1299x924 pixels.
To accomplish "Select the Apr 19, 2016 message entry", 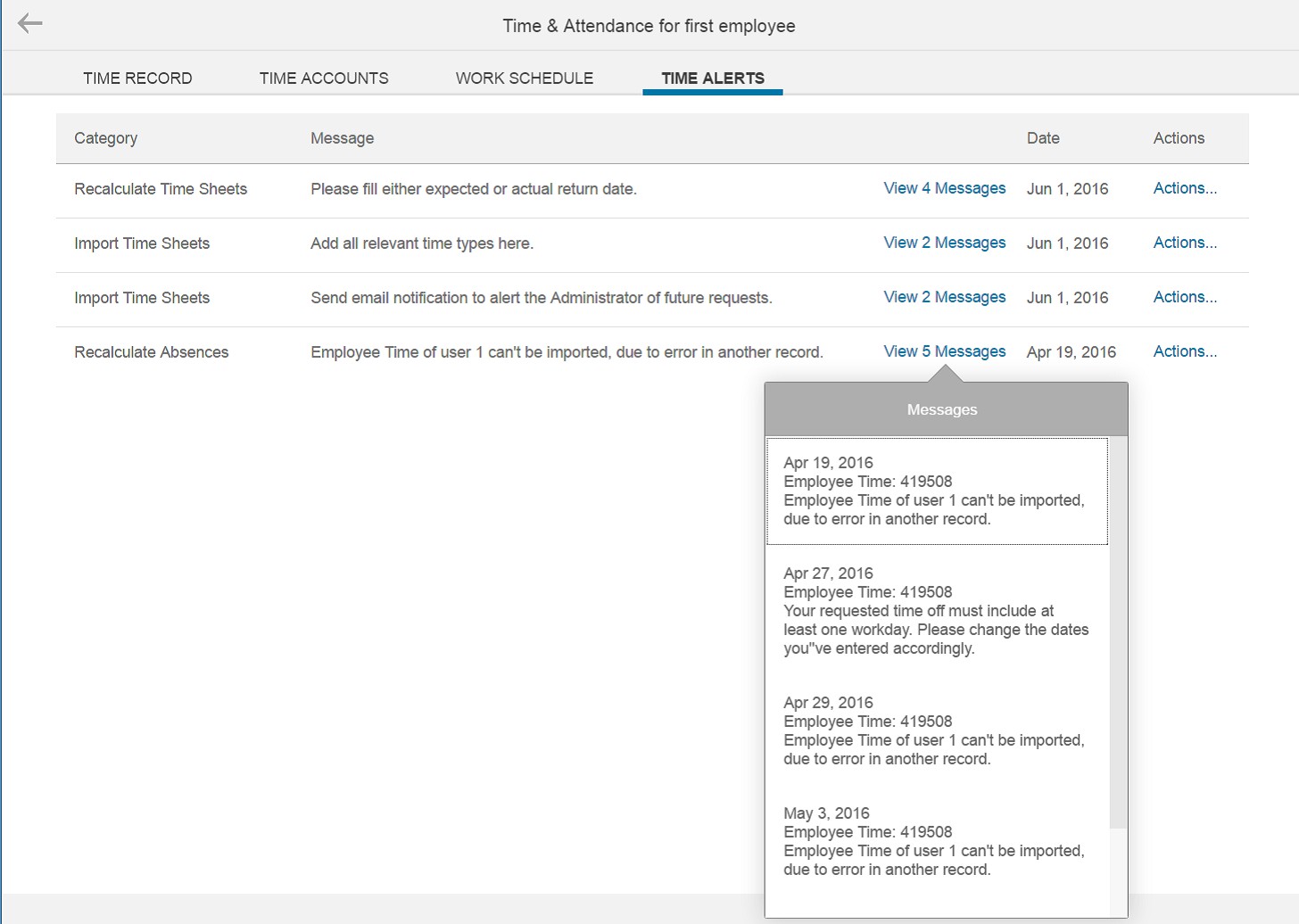I will 936,491.
